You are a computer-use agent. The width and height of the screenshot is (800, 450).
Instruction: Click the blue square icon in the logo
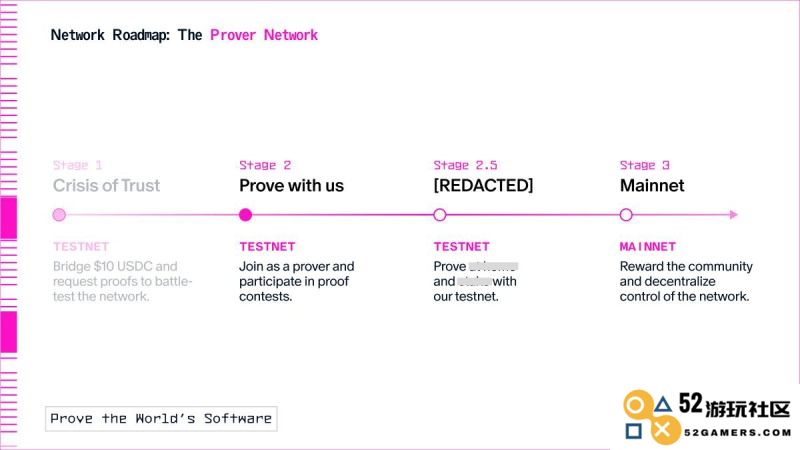pos(634,431)
